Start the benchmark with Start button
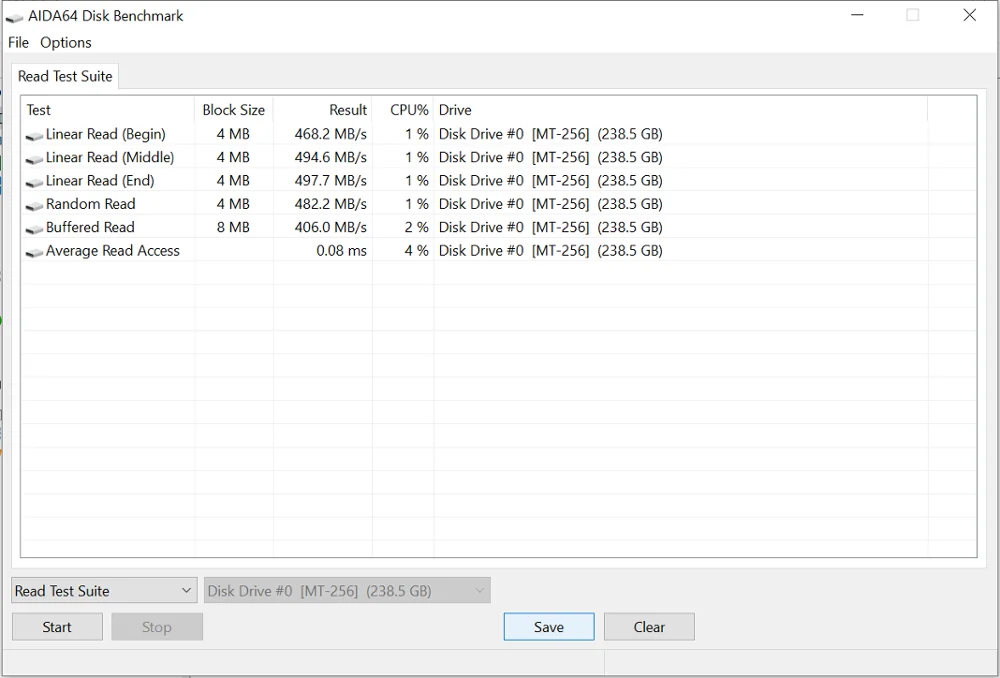Image resolution: width=1000 pixels, height=678 pixels. pyautogui.click(x=57, y=627)
